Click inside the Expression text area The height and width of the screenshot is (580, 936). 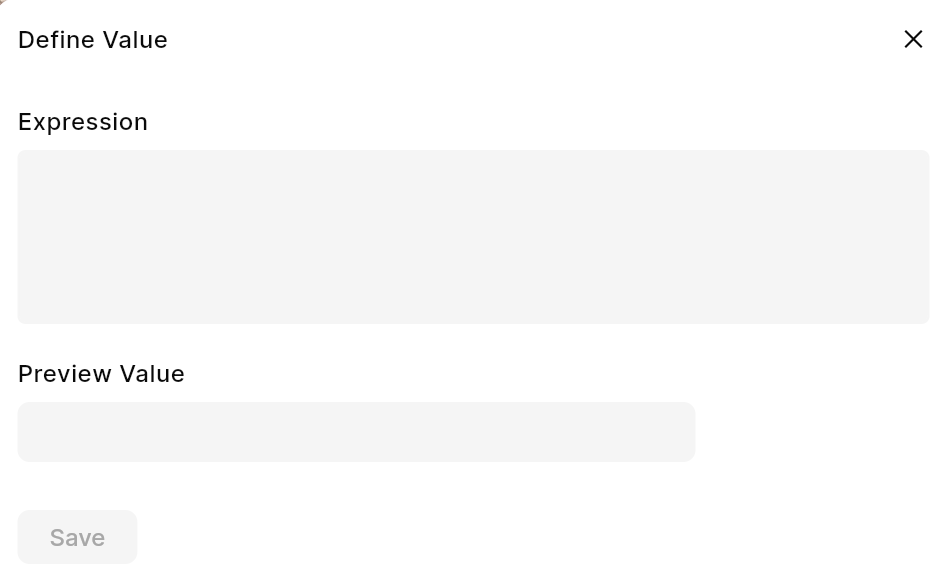(x=473, y=237)
